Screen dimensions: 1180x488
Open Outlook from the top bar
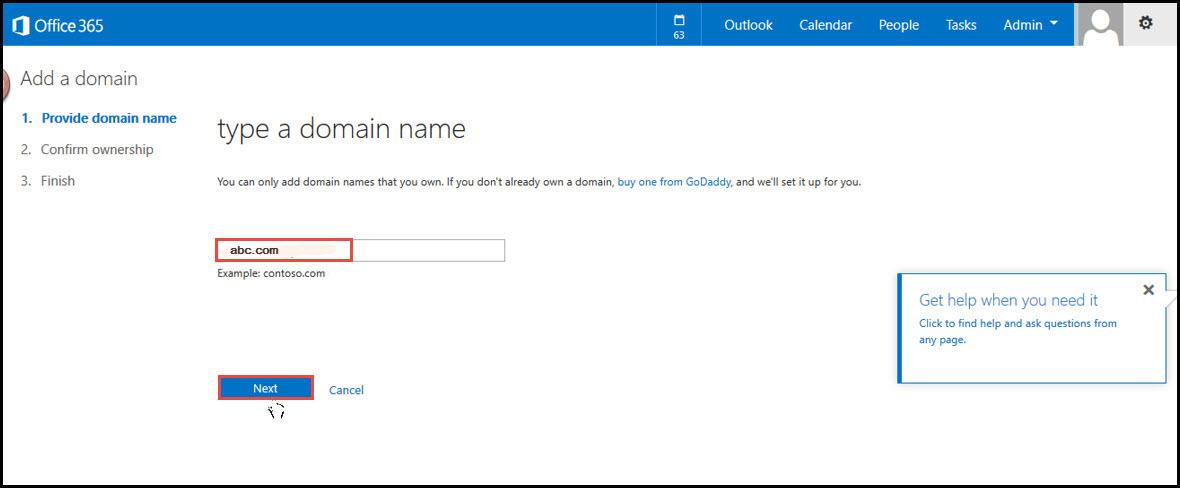pyautogui.click(x=748, y=25)
